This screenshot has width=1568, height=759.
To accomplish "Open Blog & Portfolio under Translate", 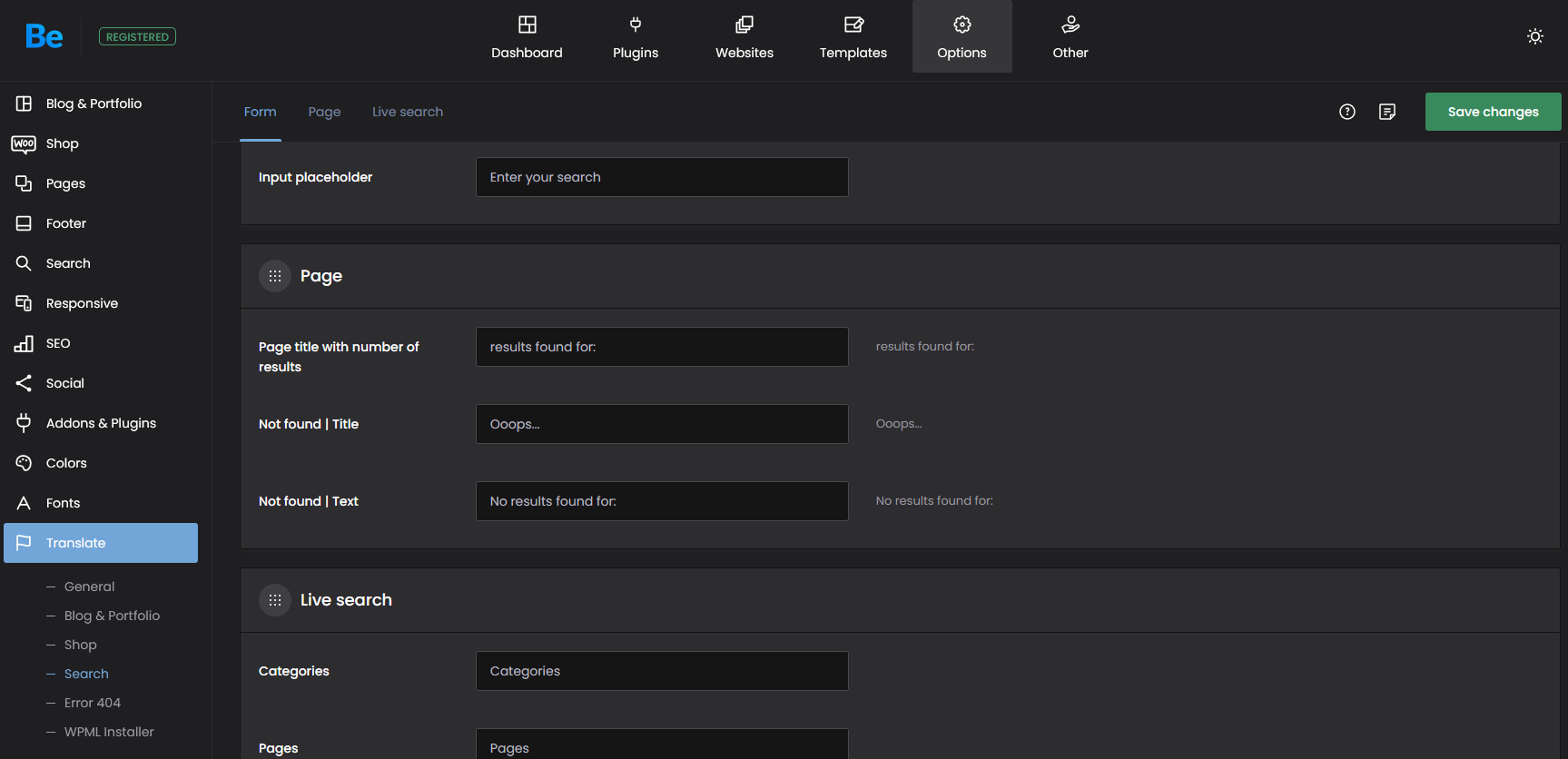I will coord(112,616).
